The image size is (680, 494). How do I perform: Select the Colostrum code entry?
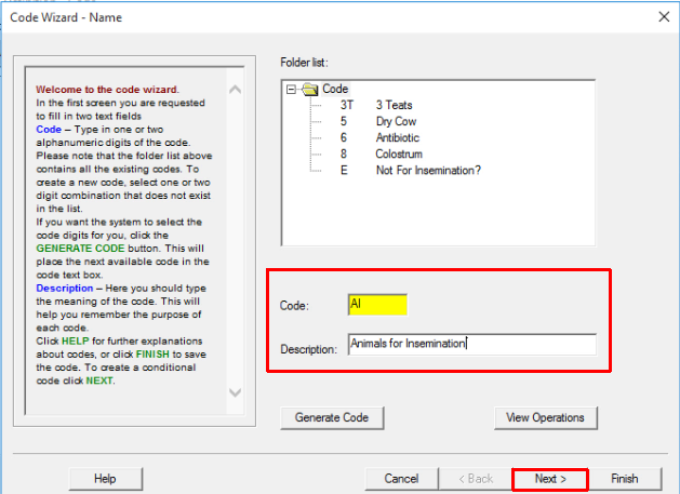pos(399,155)
